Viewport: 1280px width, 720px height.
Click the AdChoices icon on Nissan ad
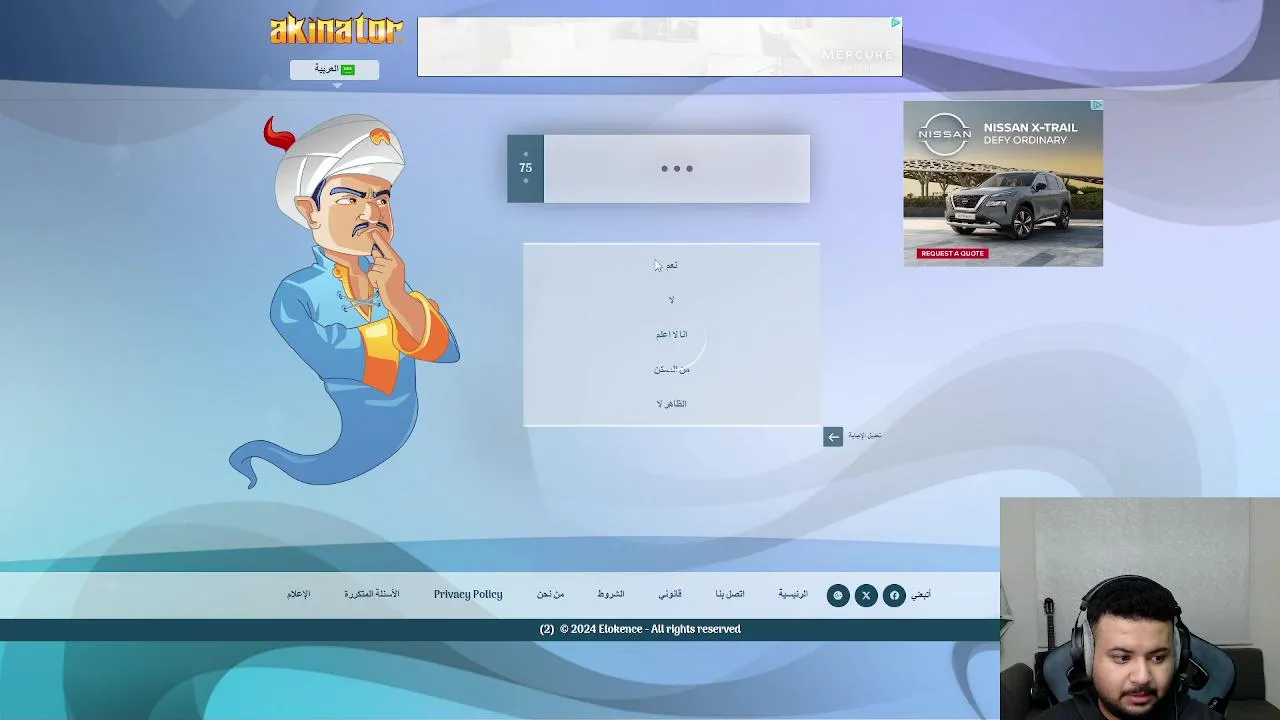(x=1097, y=105)
